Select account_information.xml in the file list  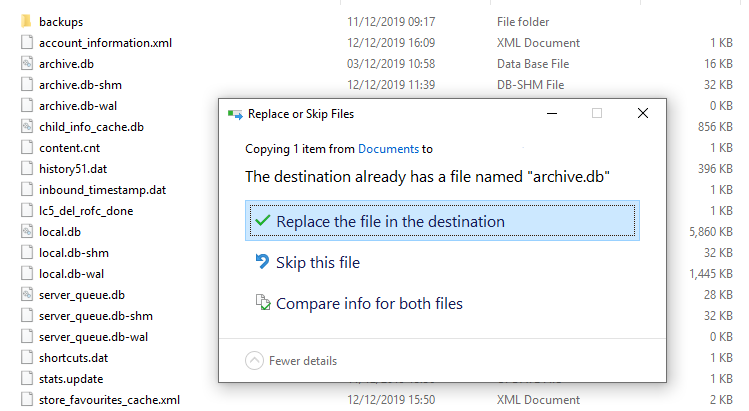[106, 43]
